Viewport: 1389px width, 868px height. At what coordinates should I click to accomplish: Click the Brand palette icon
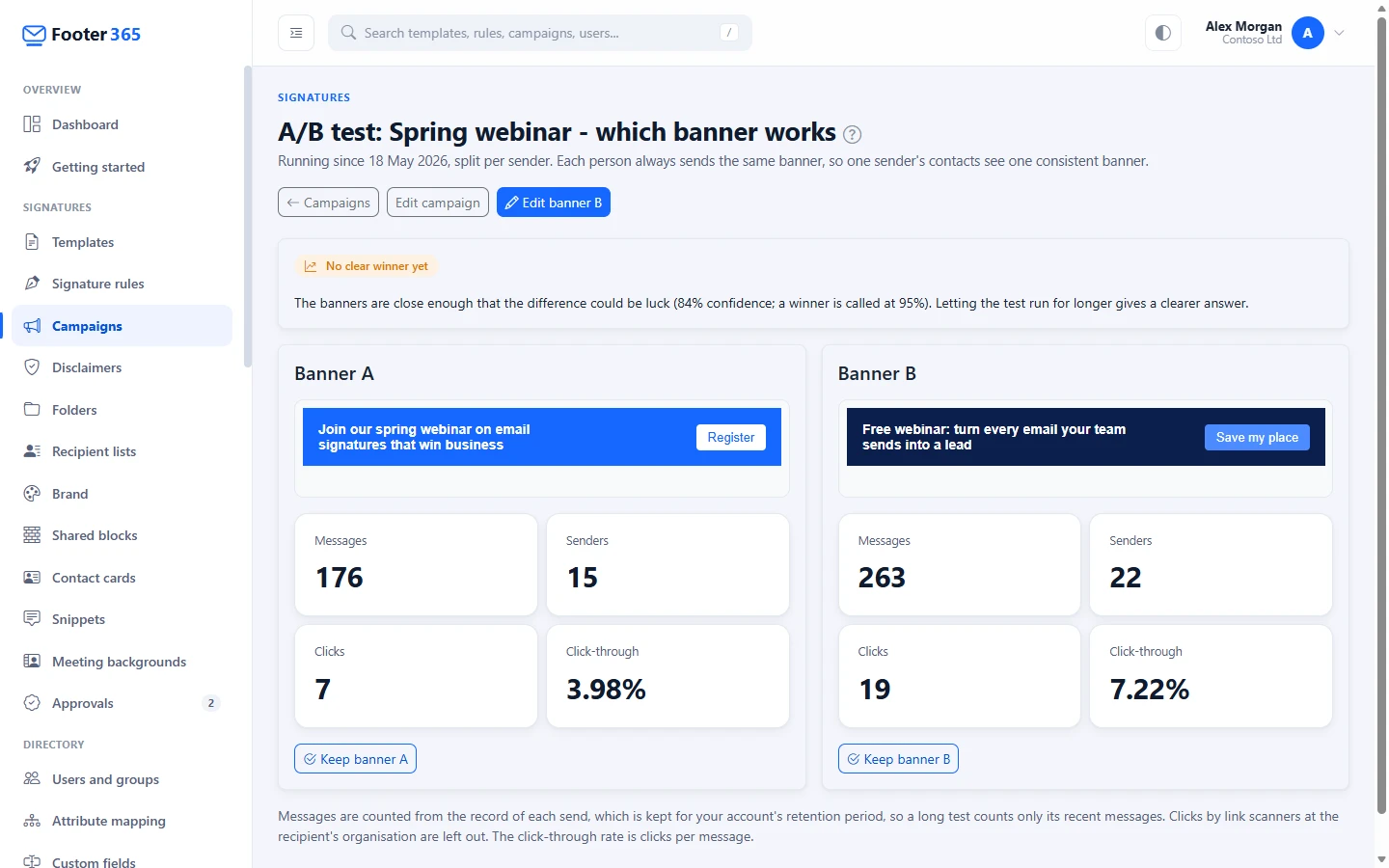click(x=32, y=494)
